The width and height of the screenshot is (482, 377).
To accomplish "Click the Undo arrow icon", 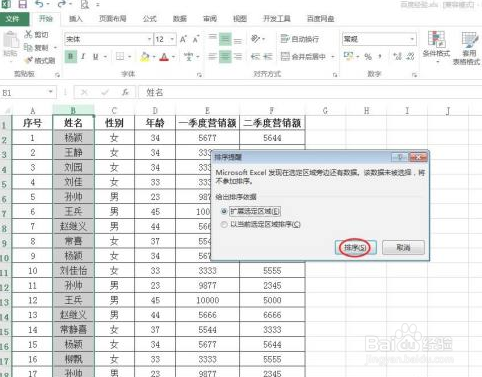I will [40, 4].
